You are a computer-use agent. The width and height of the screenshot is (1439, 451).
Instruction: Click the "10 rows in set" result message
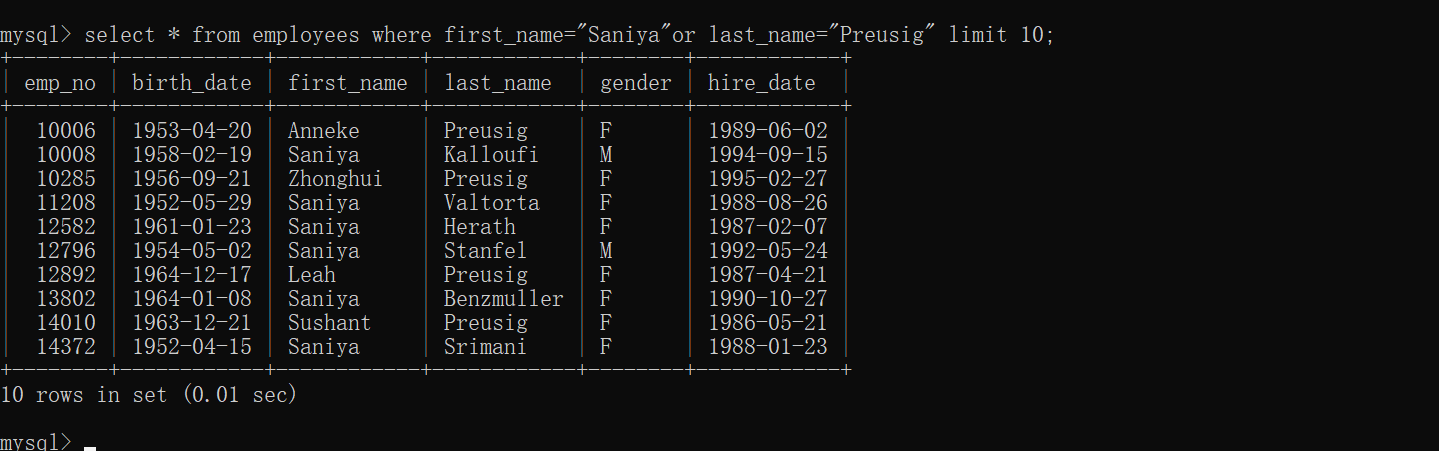[149, 395]
